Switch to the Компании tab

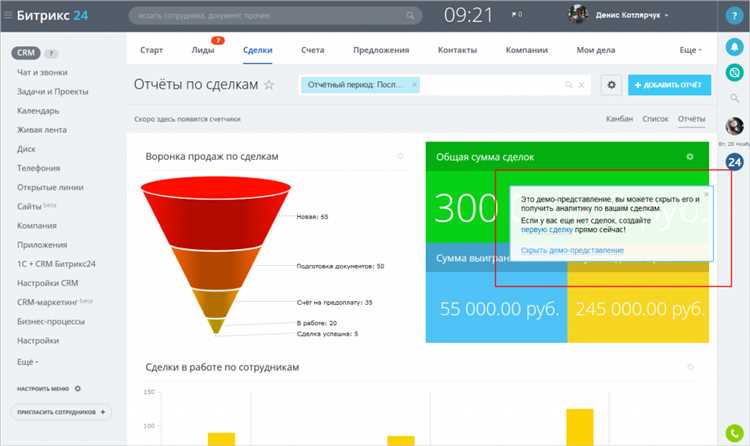(527, 50)
